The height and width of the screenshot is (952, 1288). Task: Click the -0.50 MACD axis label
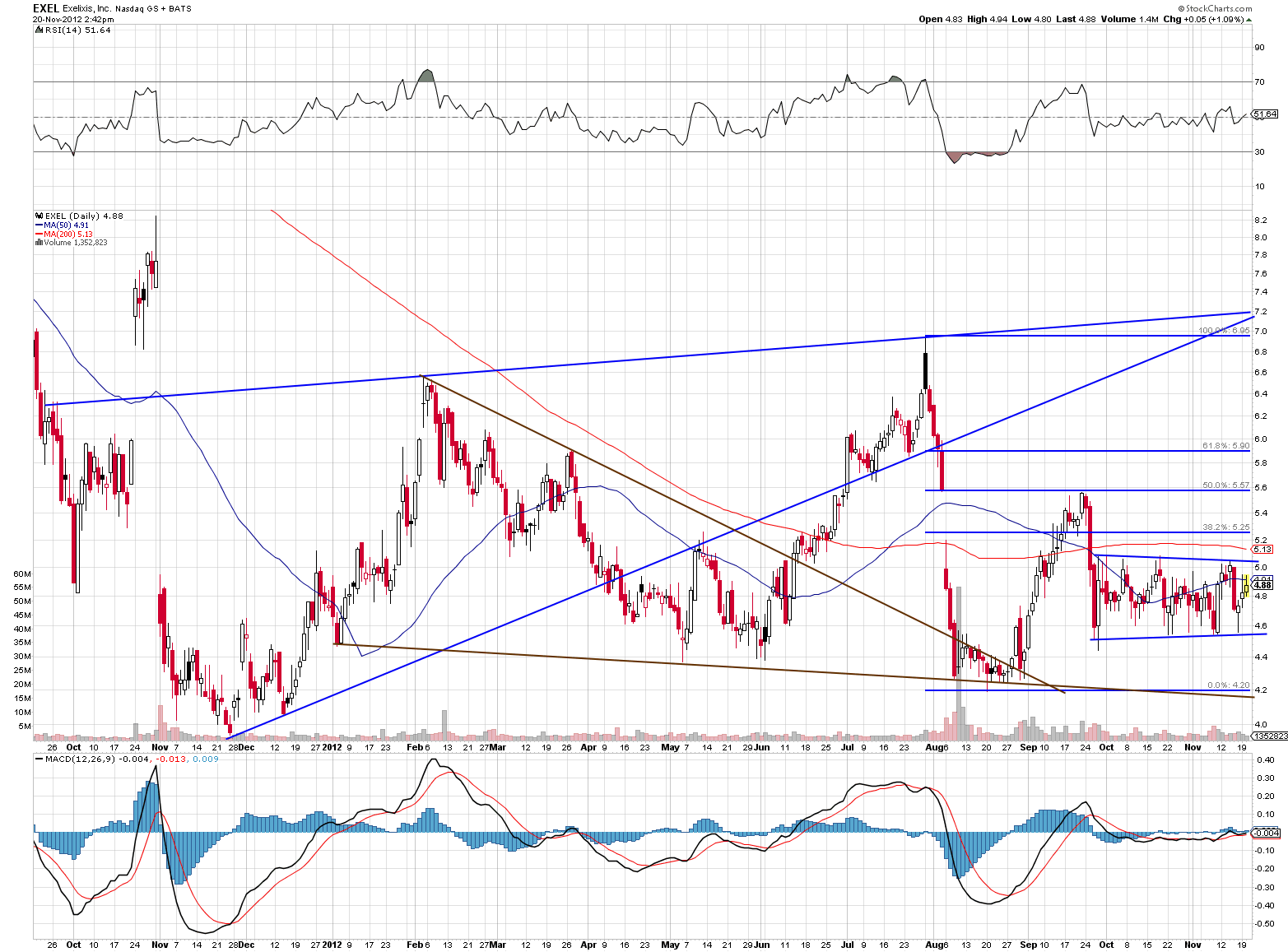coord(1265,924)
